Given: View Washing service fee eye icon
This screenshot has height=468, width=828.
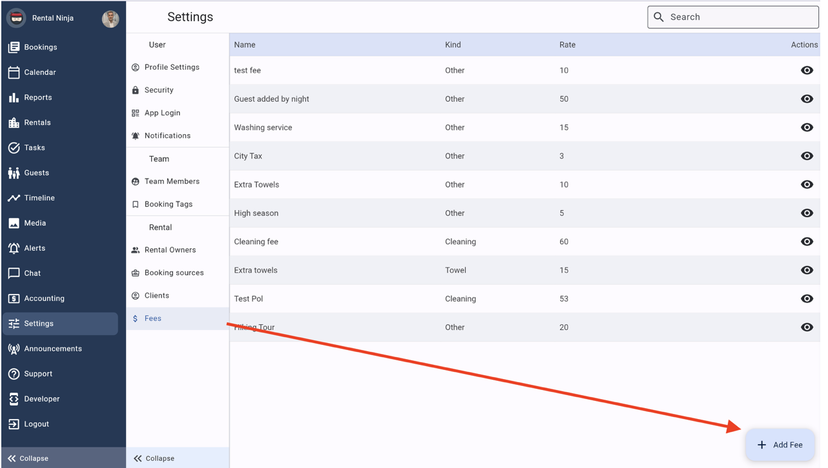Looking at the screenshot, I should (806, 127).
